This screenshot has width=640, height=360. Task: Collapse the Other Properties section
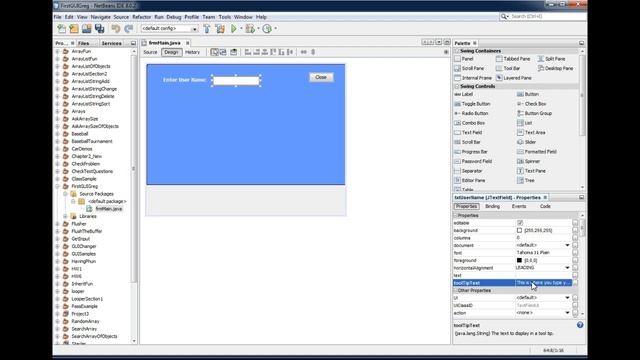pos(456,291)
